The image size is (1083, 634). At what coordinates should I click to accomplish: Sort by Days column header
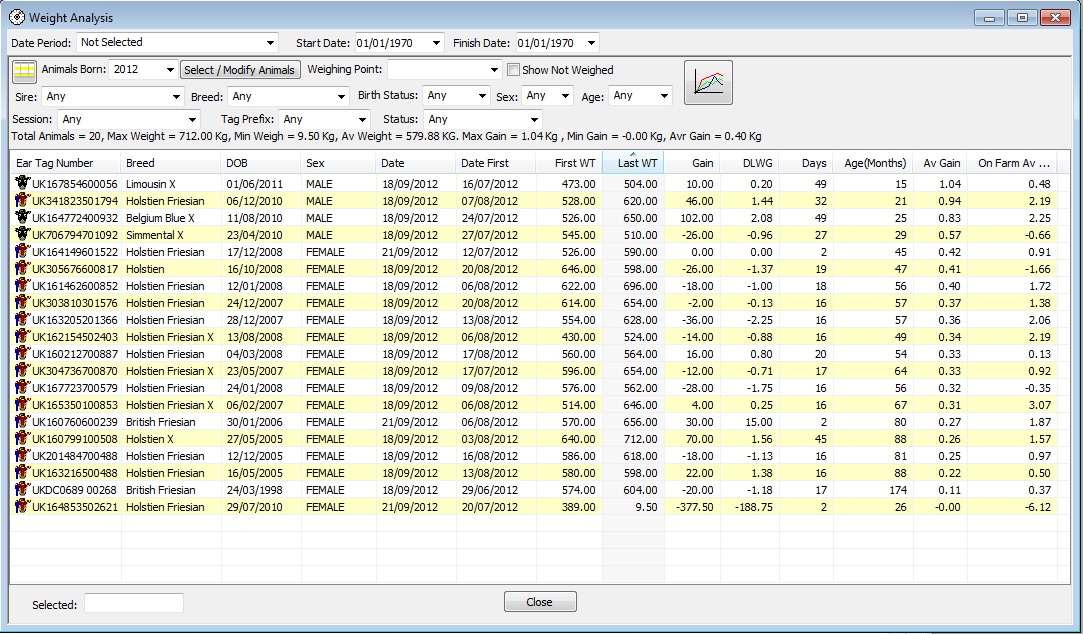click(x=806, y=163)
